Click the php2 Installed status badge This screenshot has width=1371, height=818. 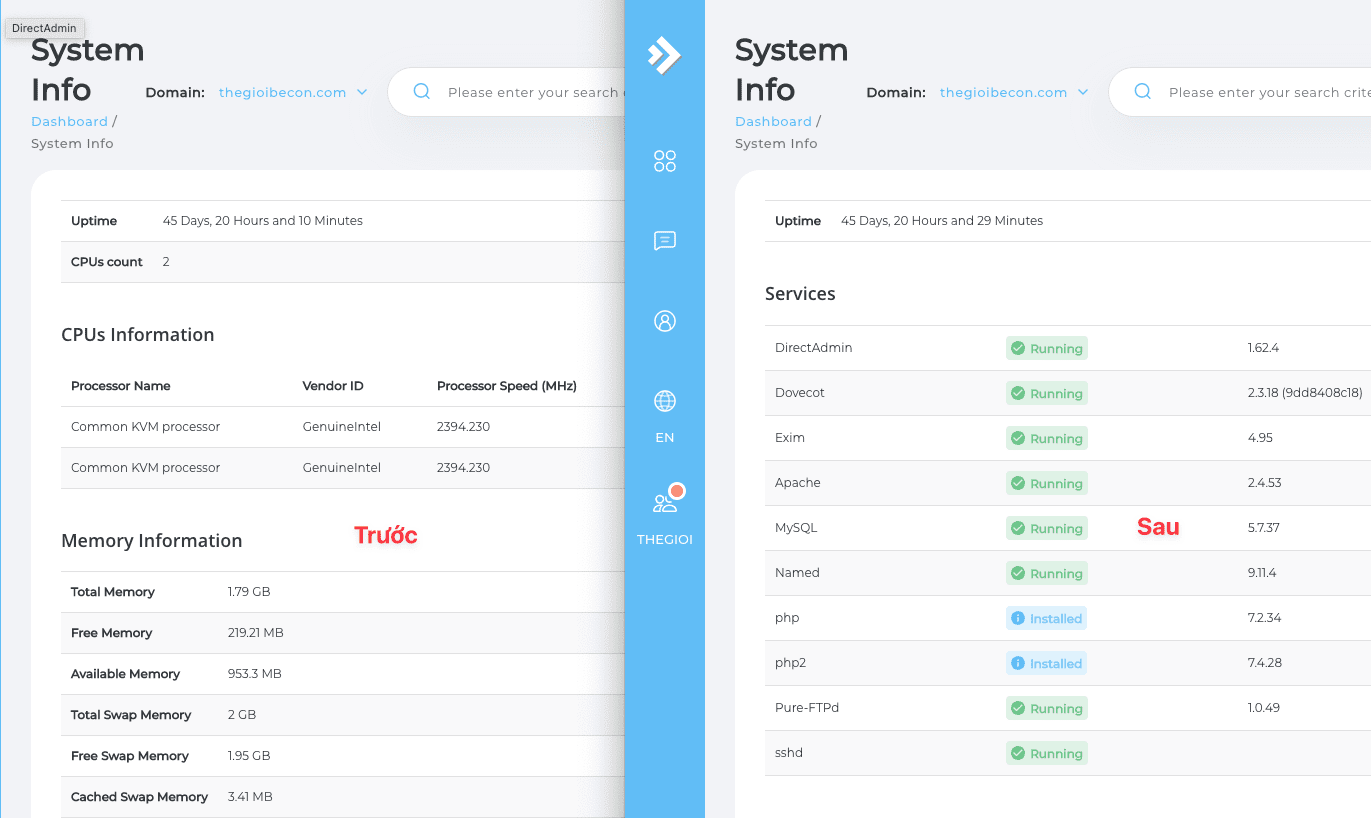[x=1047, y=663]
